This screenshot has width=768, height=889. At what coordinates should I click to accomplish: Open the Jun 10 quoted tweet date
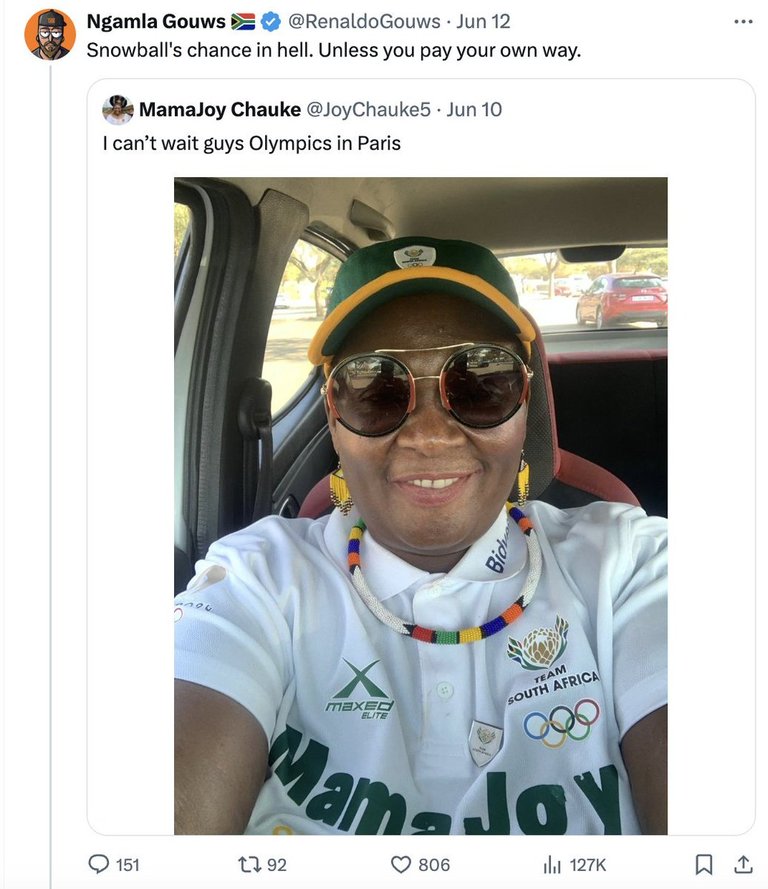pyautogui.click(x=474, y=109)
